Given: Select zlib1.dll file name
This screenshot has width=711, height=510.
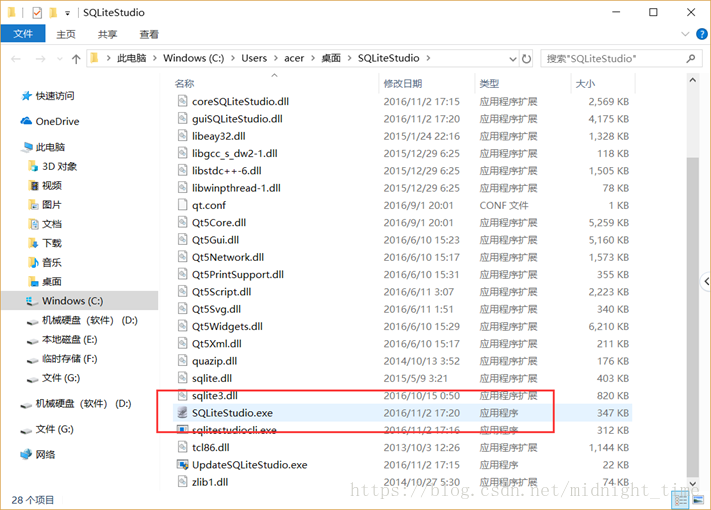Looking at the screenshot, I should pyautogui.click(x=210, y=482).
